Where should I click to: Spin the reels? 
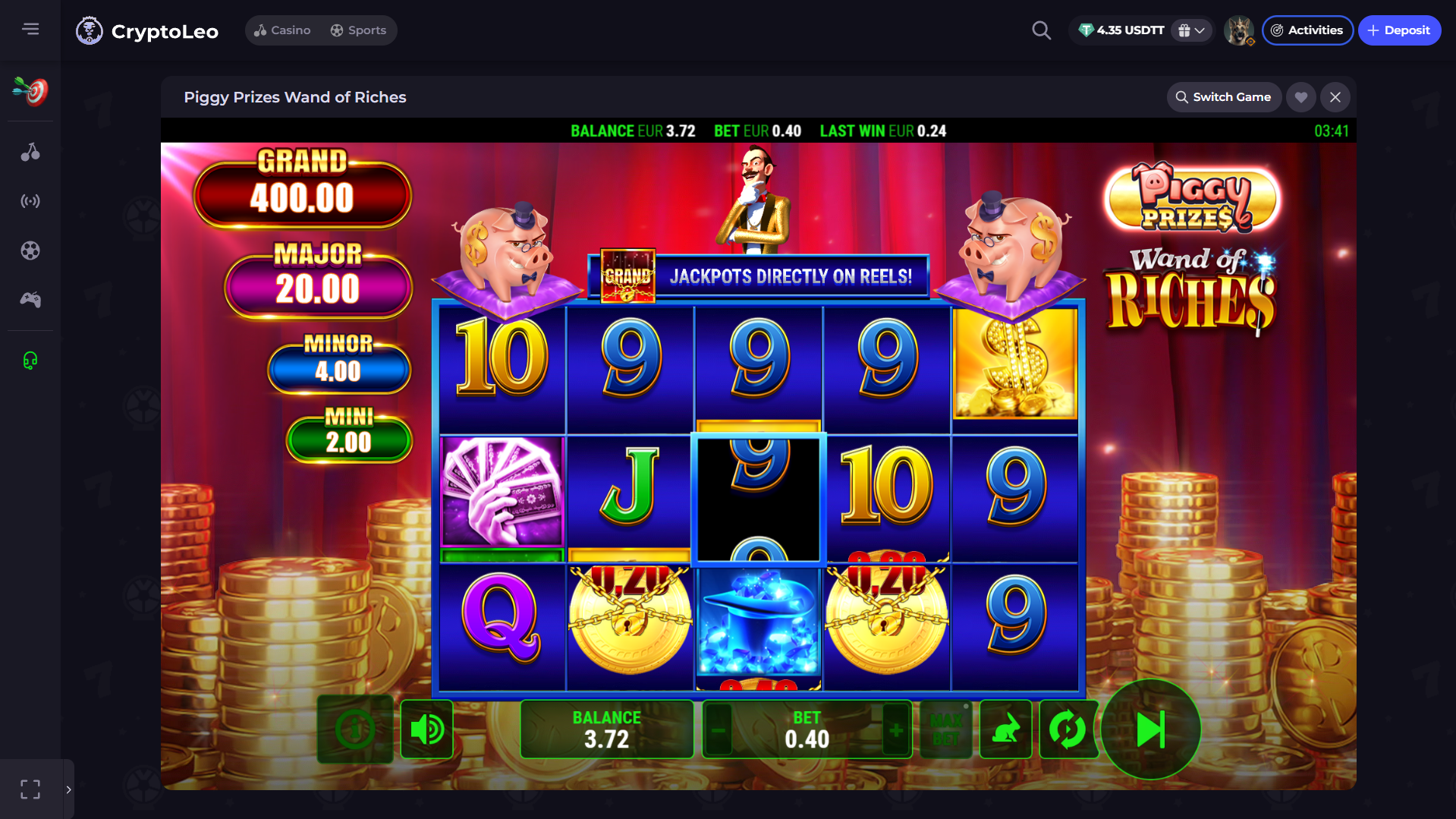(x=1150, y=729)
